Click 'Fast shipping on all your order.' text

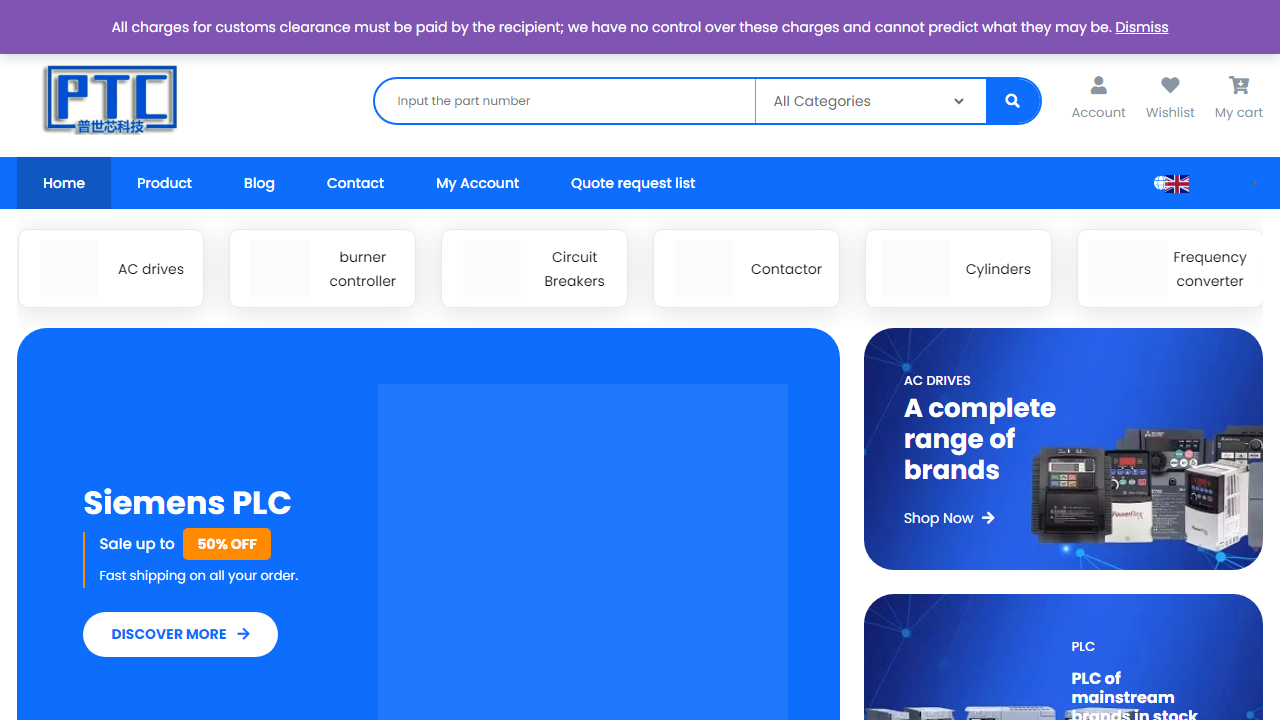click(x=199, y=576)
